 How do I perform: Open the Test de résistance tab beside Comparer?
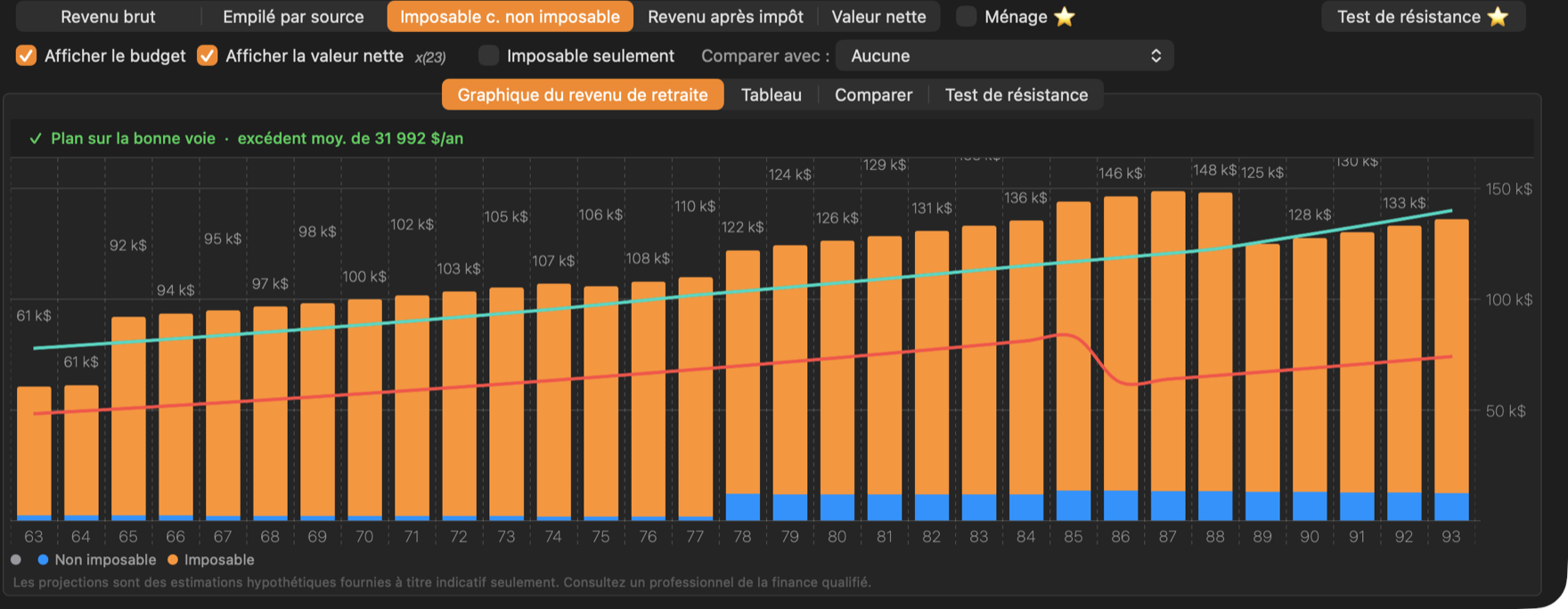[1017, 95]
